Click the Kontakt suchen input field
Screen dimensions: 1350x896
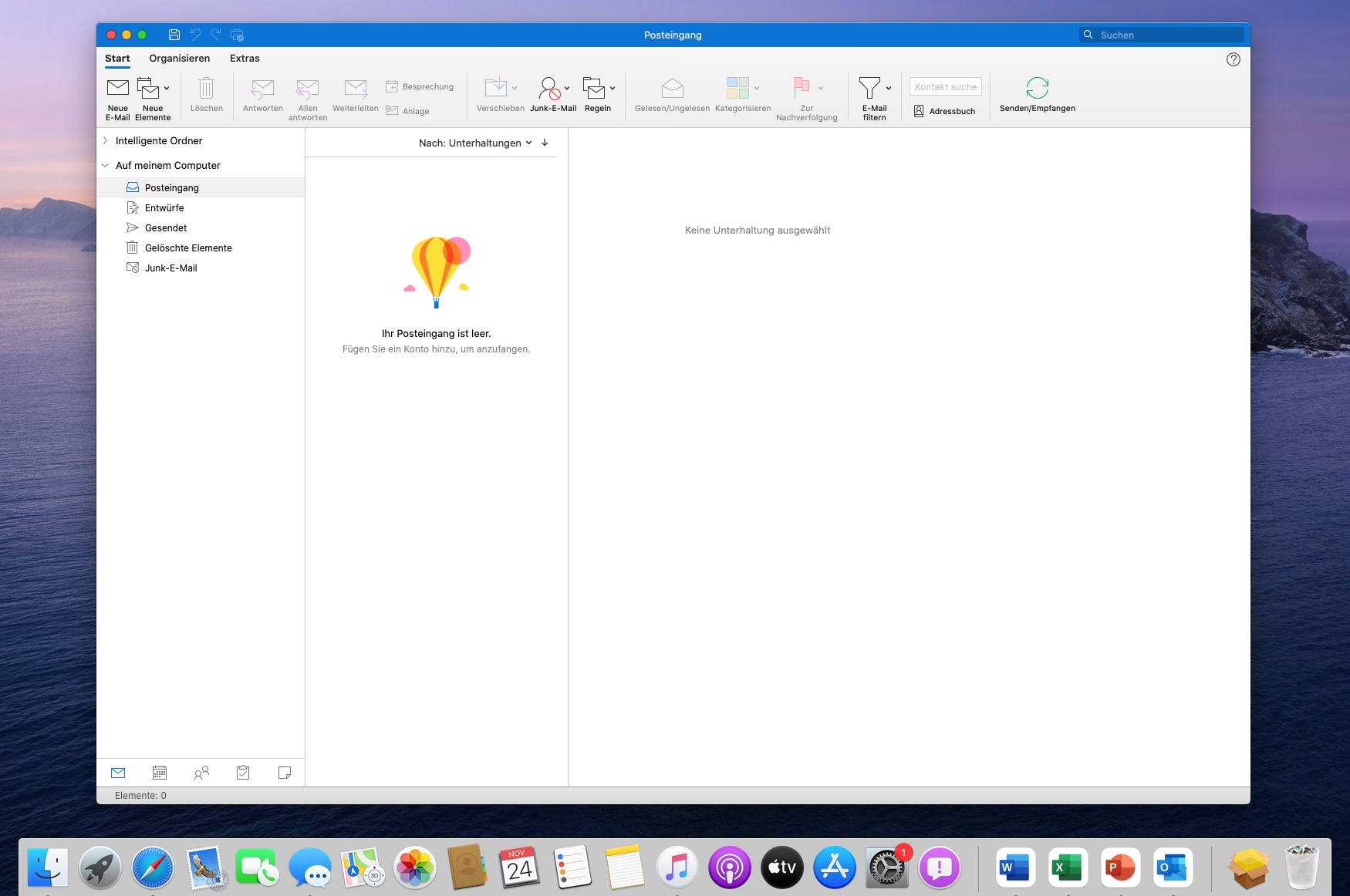[945, 86]
